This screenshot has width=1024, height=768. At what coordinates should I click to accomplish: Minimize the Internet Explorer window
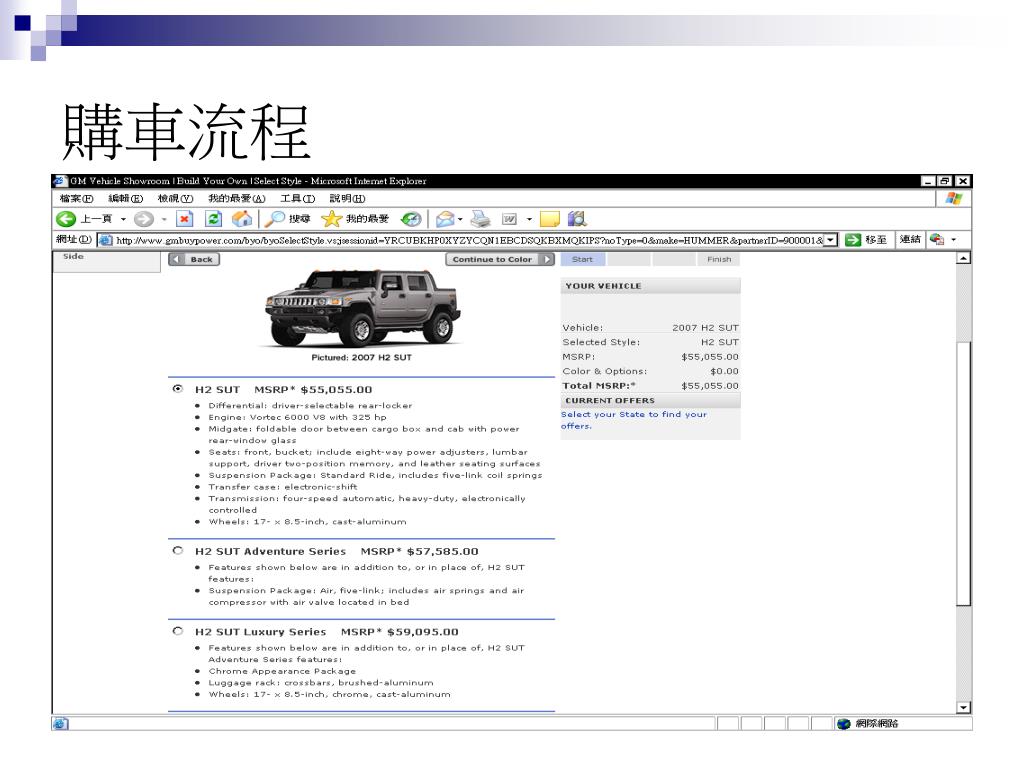(x=928, y=181)
